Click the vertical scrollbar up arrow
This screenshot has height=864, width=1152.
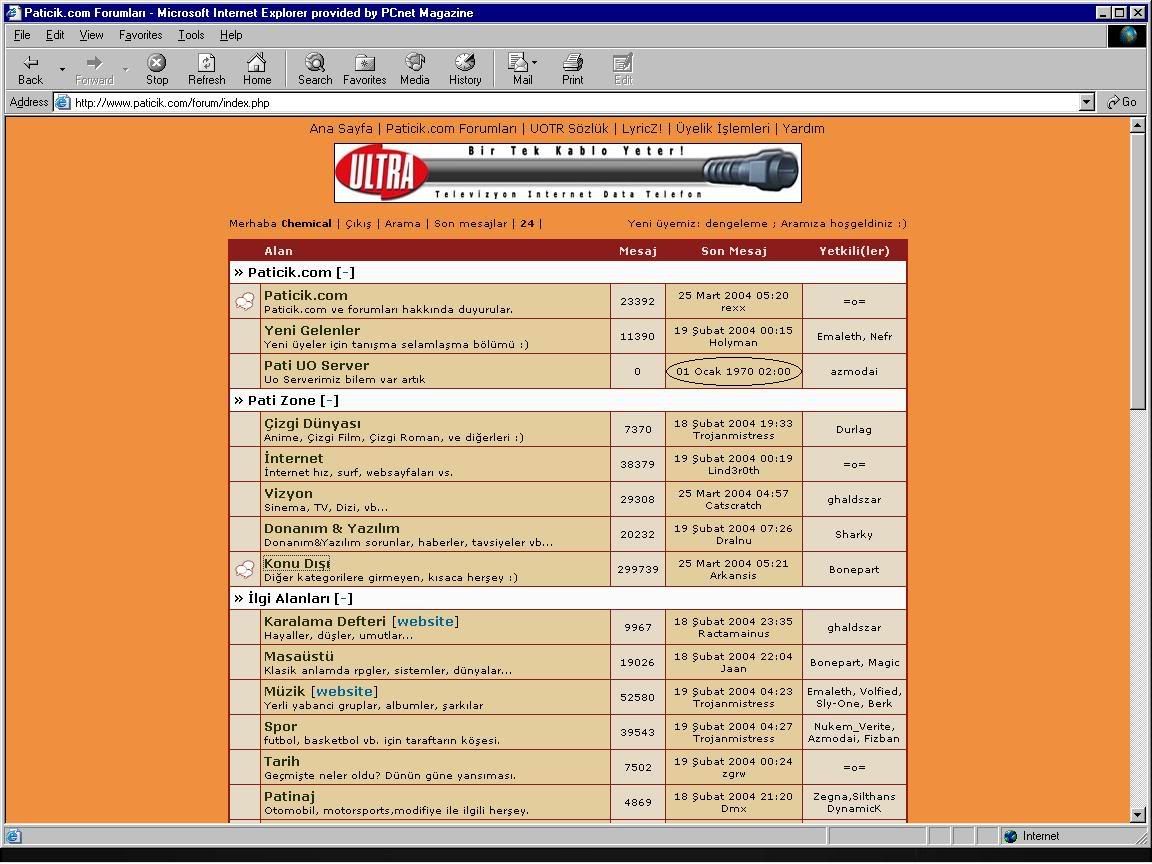1137,125
